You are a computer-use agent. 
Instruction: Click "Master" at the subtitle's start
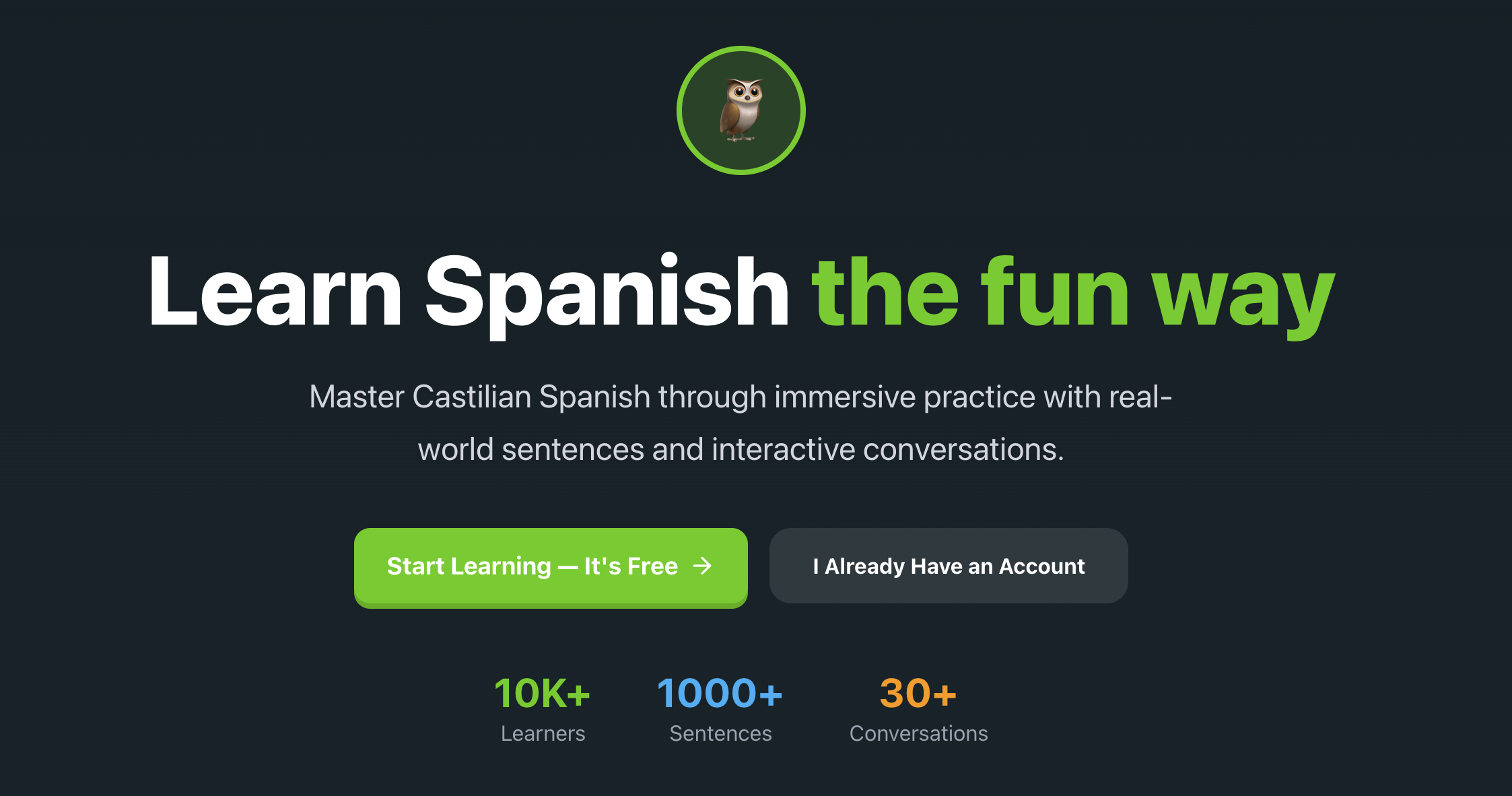tap(356, 397)
